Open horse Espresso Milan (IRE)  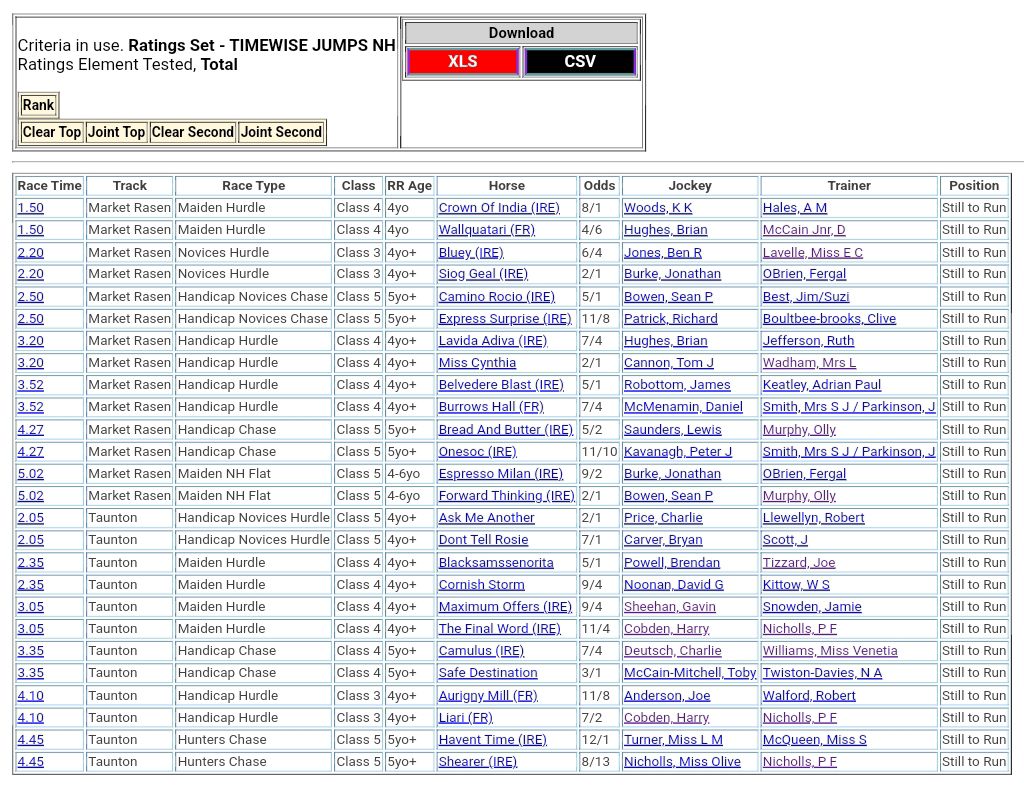pos(500,474)
